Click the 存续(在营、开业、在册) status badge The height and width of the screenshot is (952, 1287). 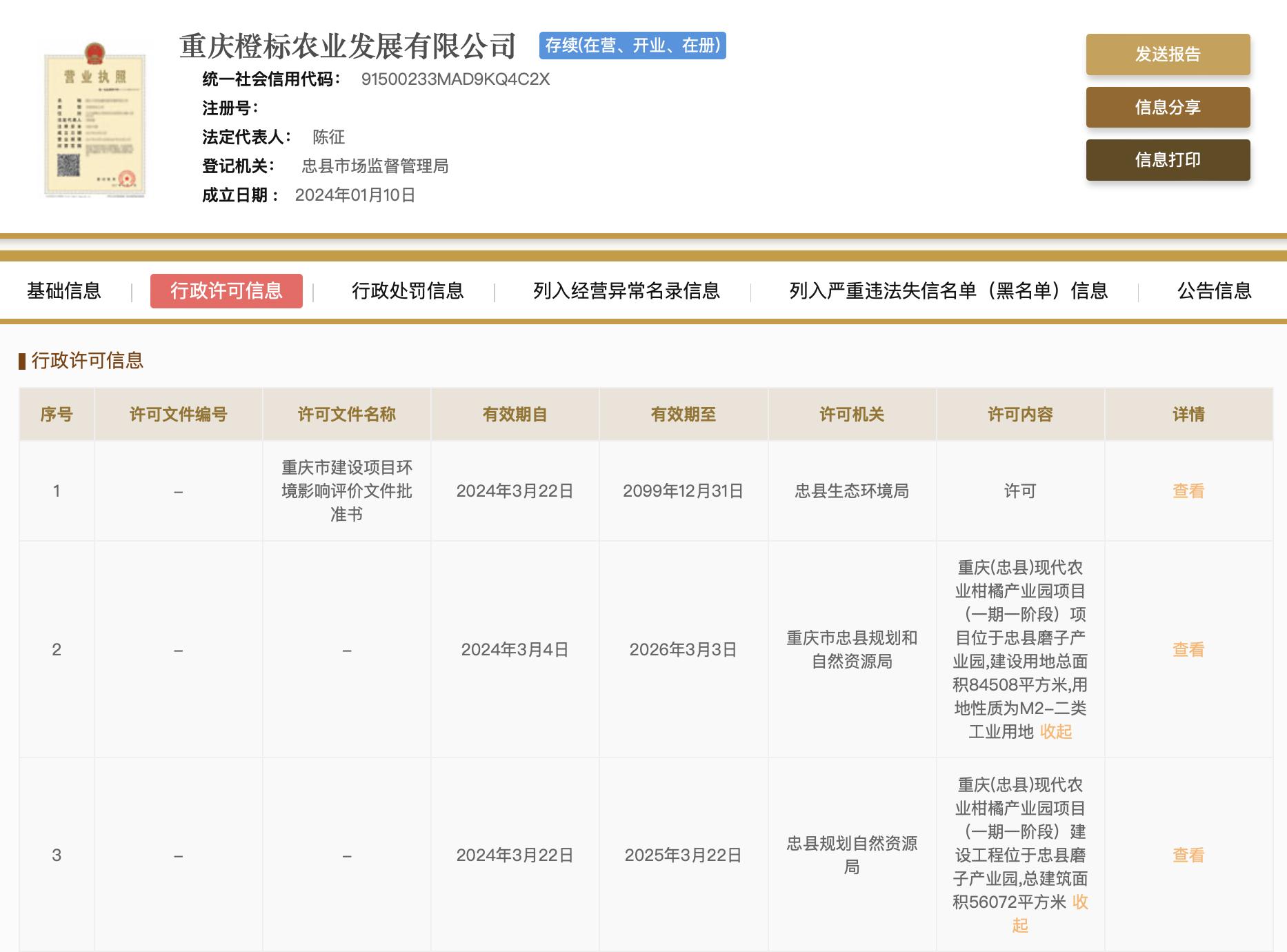pos(632,46)
